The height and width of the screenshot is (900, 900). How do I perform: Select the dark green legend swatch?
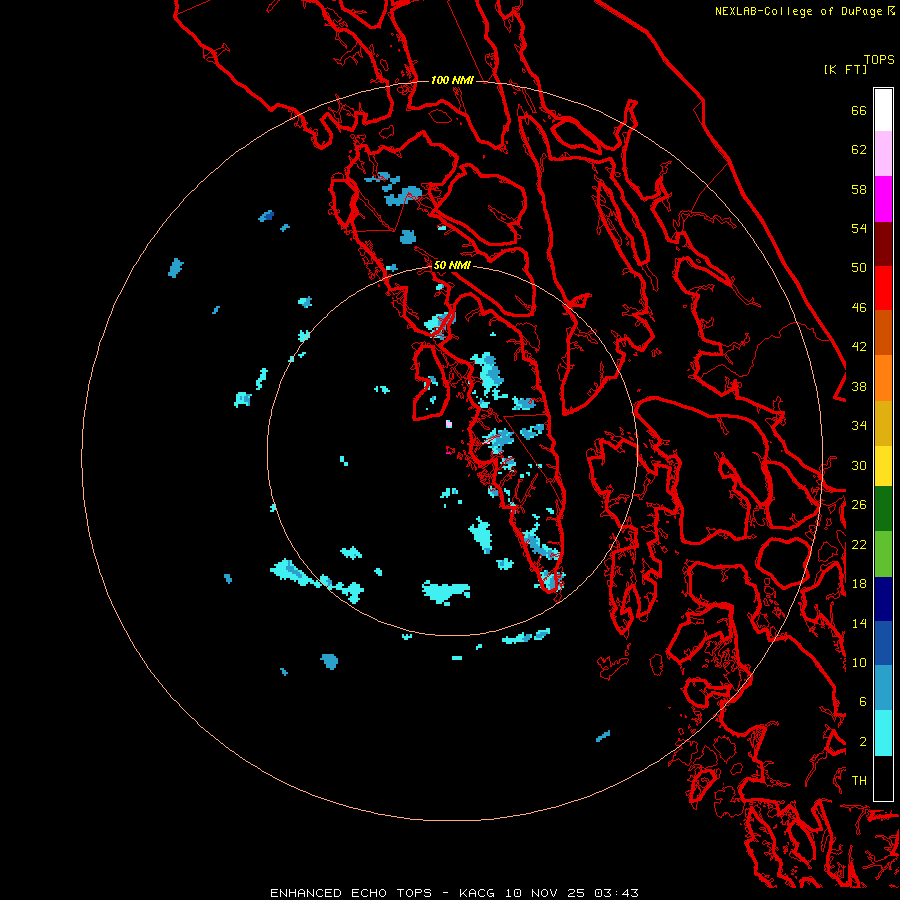(x=883, y=509)
